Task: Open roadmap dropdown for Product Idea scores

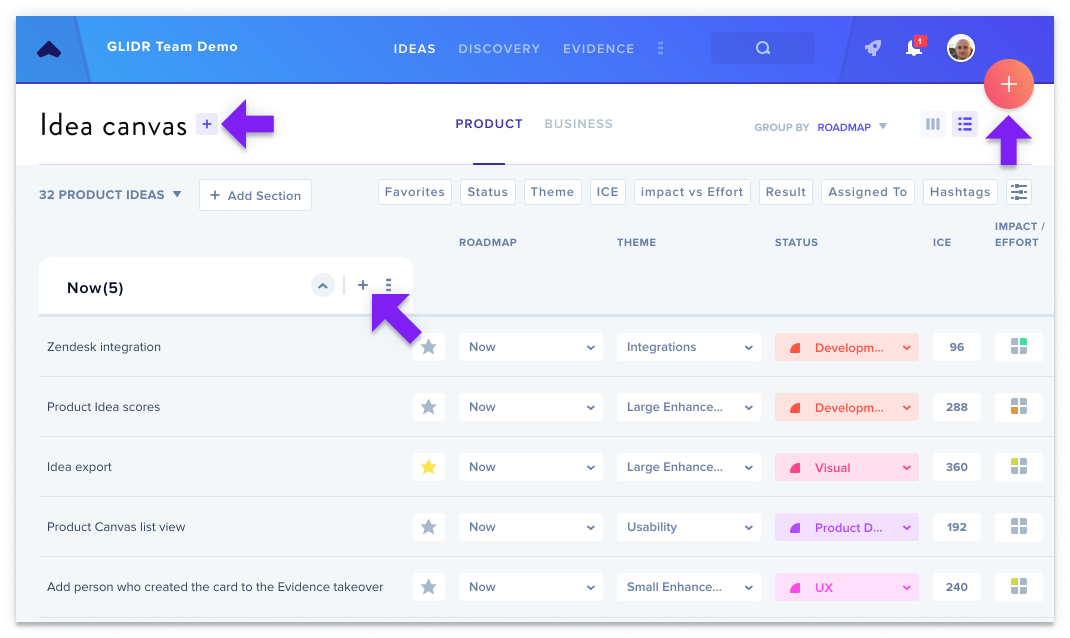Action: coord(531,407)
